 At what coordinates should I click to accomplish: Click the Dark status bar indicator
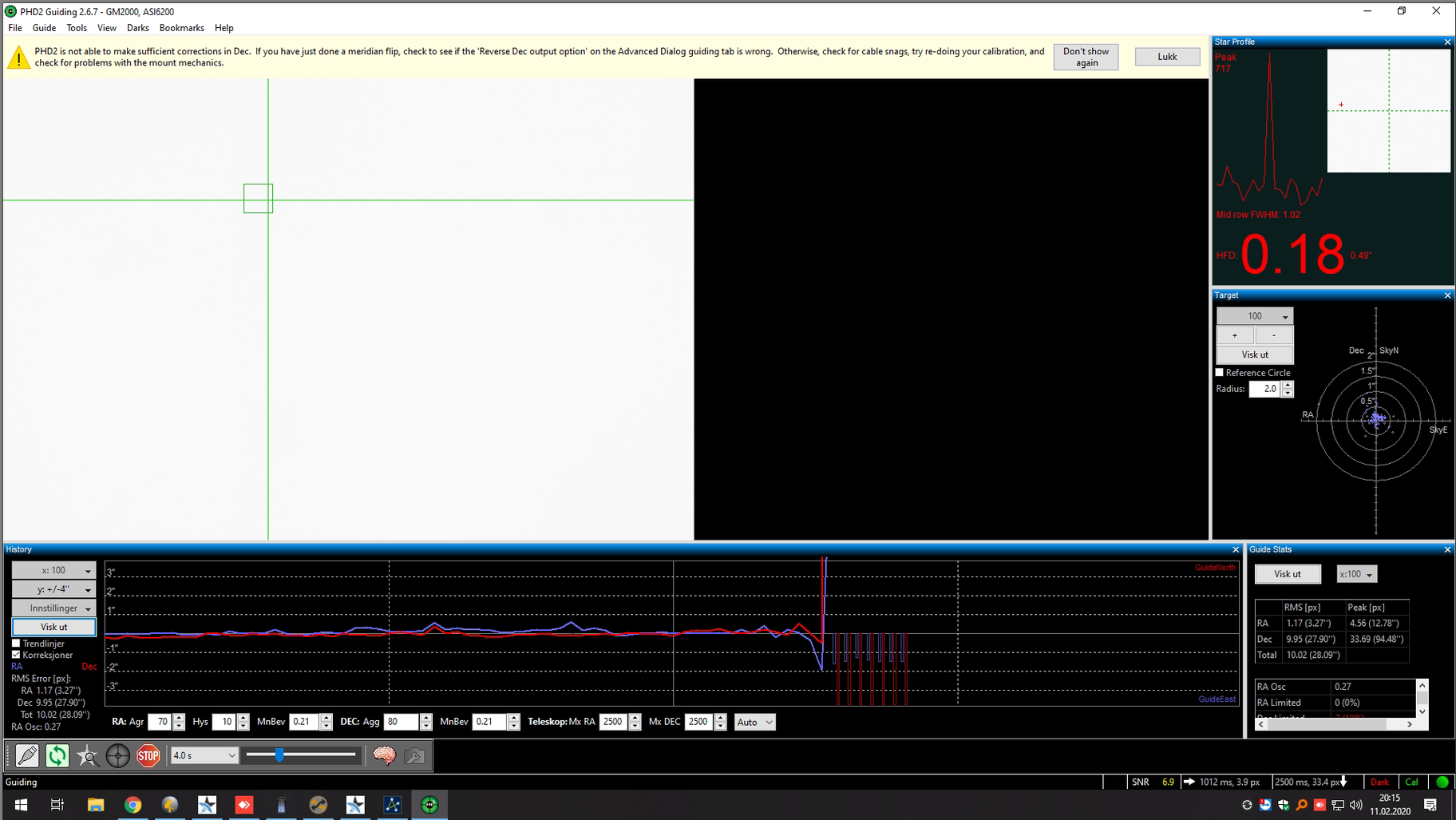(1380, 782)
